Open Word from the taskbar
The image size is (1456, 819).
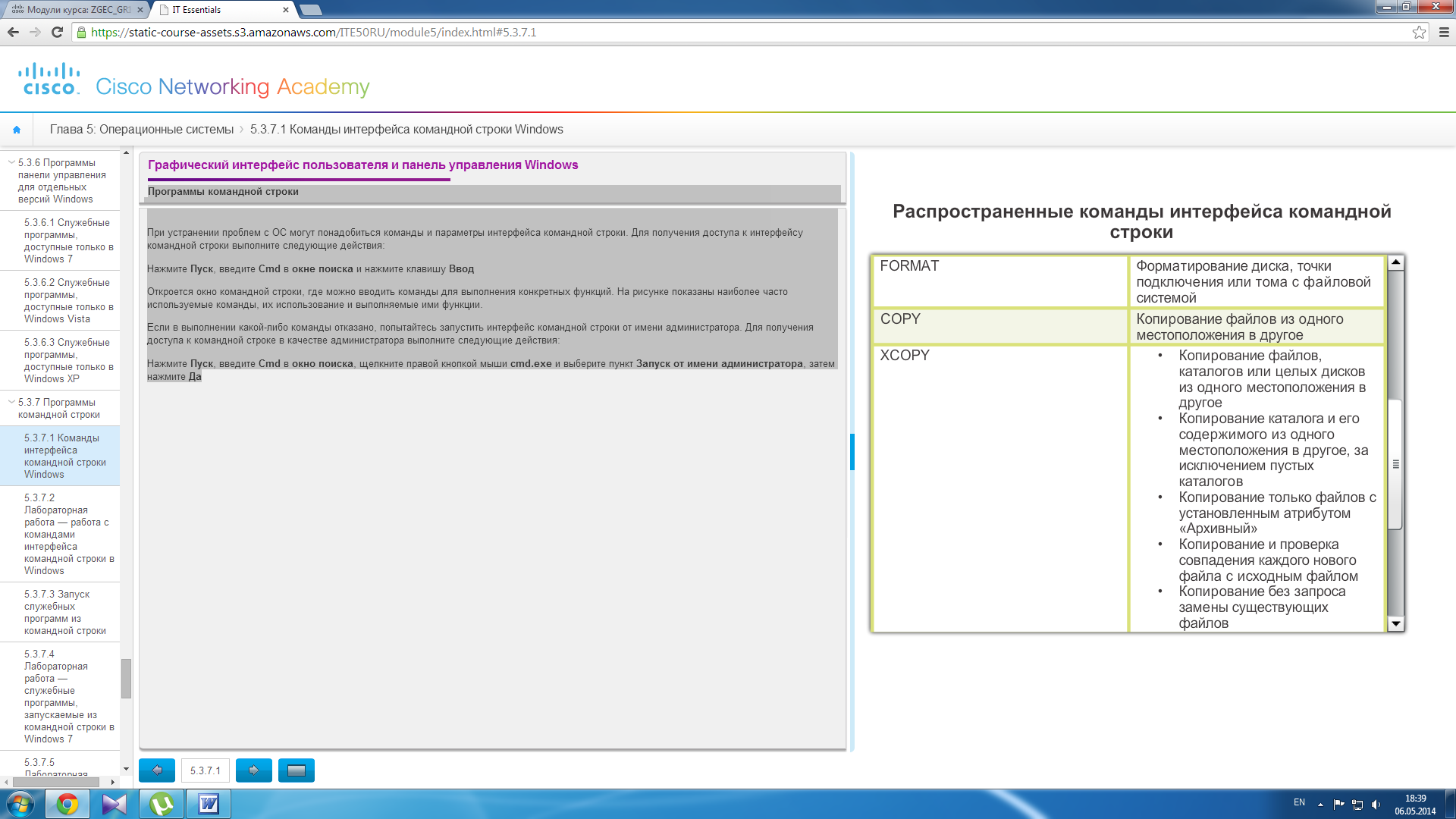tap(209, 804)
